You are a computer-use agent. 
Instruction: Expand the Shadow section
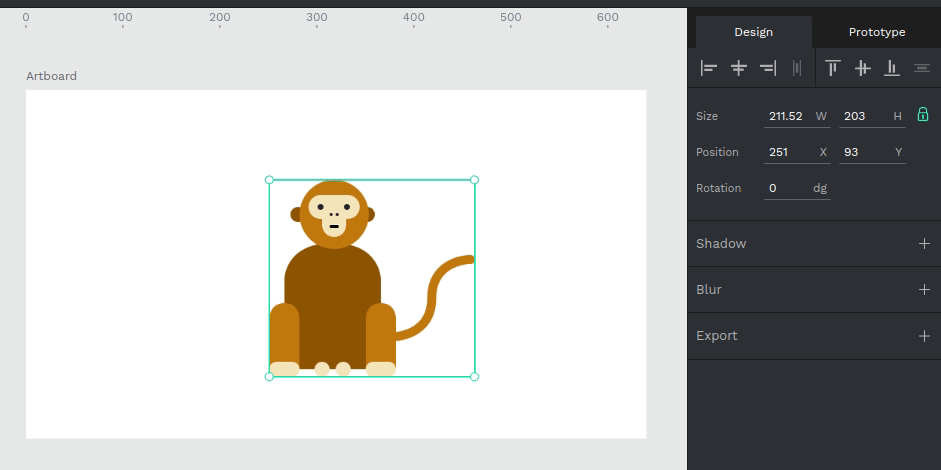click(x=924, y=244)
